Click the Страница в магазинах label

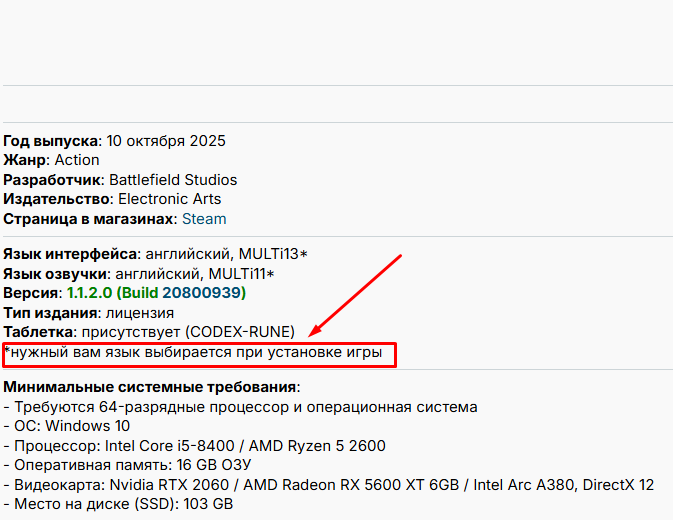(88, 218)
